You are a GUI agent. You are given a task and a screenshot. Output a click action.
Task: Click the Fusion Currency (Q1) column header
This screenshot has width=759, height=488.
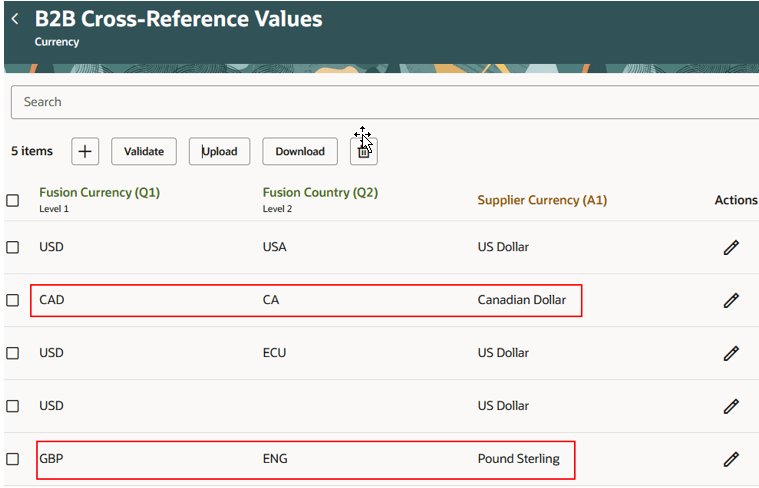(99, 193)
